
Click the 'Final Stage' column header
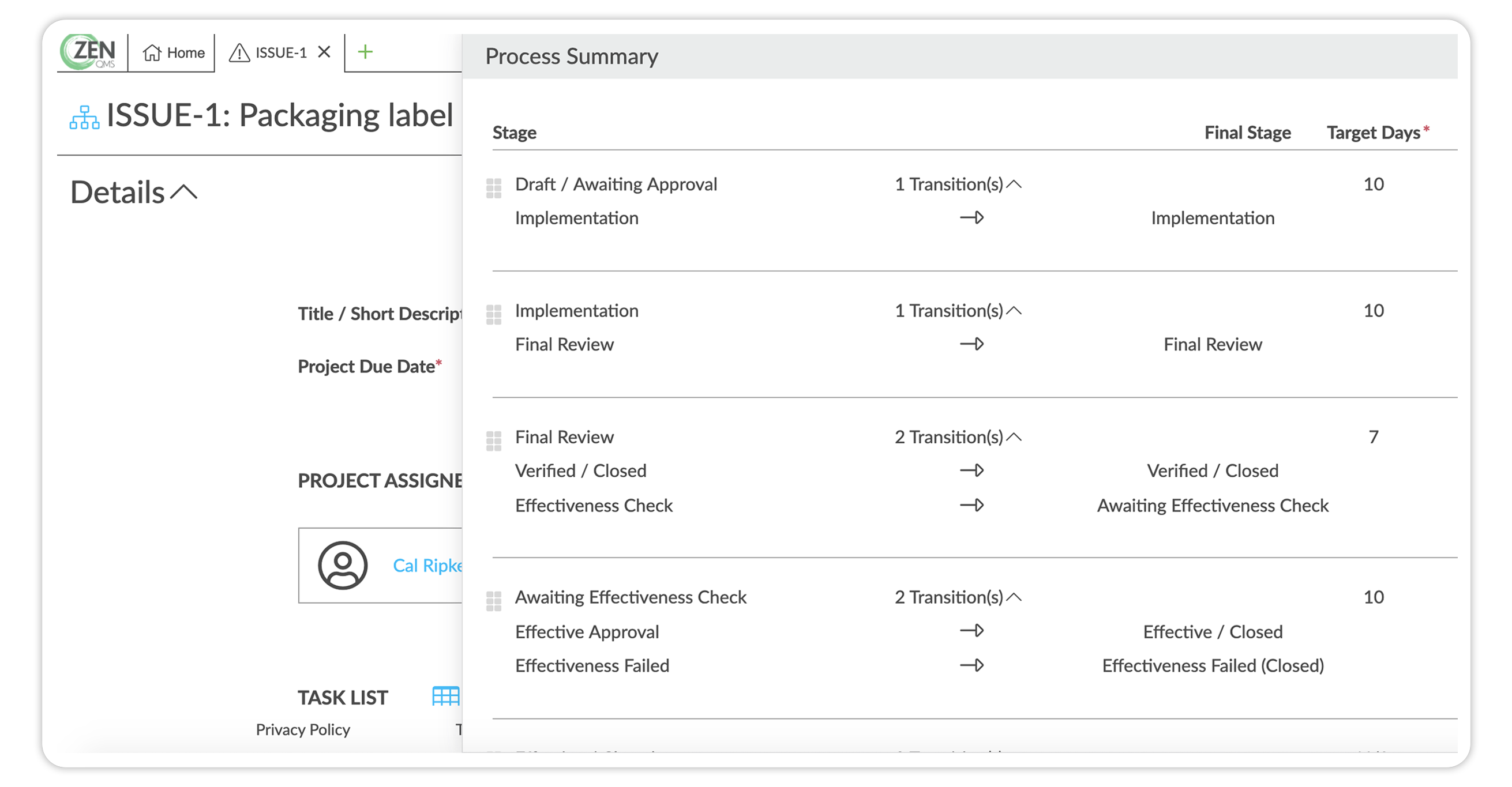[x=1247, y=133]
